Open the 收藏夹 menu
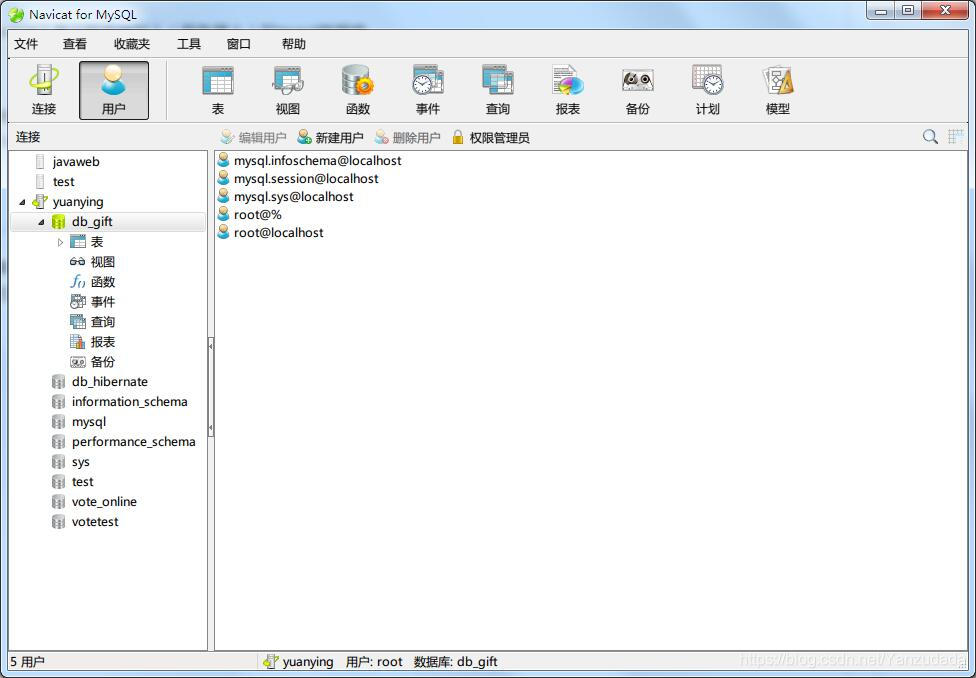The width and height of the screenshot is (976, 678). click(132, 44)
